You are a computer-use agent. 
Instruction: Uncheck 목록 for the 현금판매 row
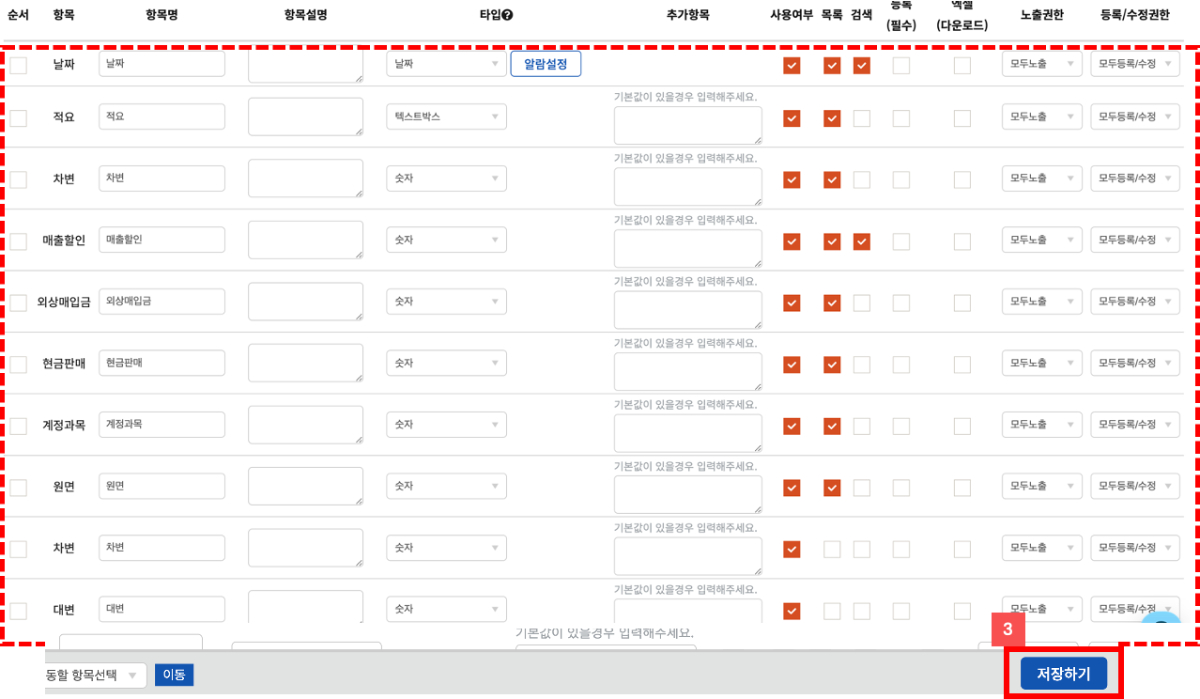pos(832,364)
